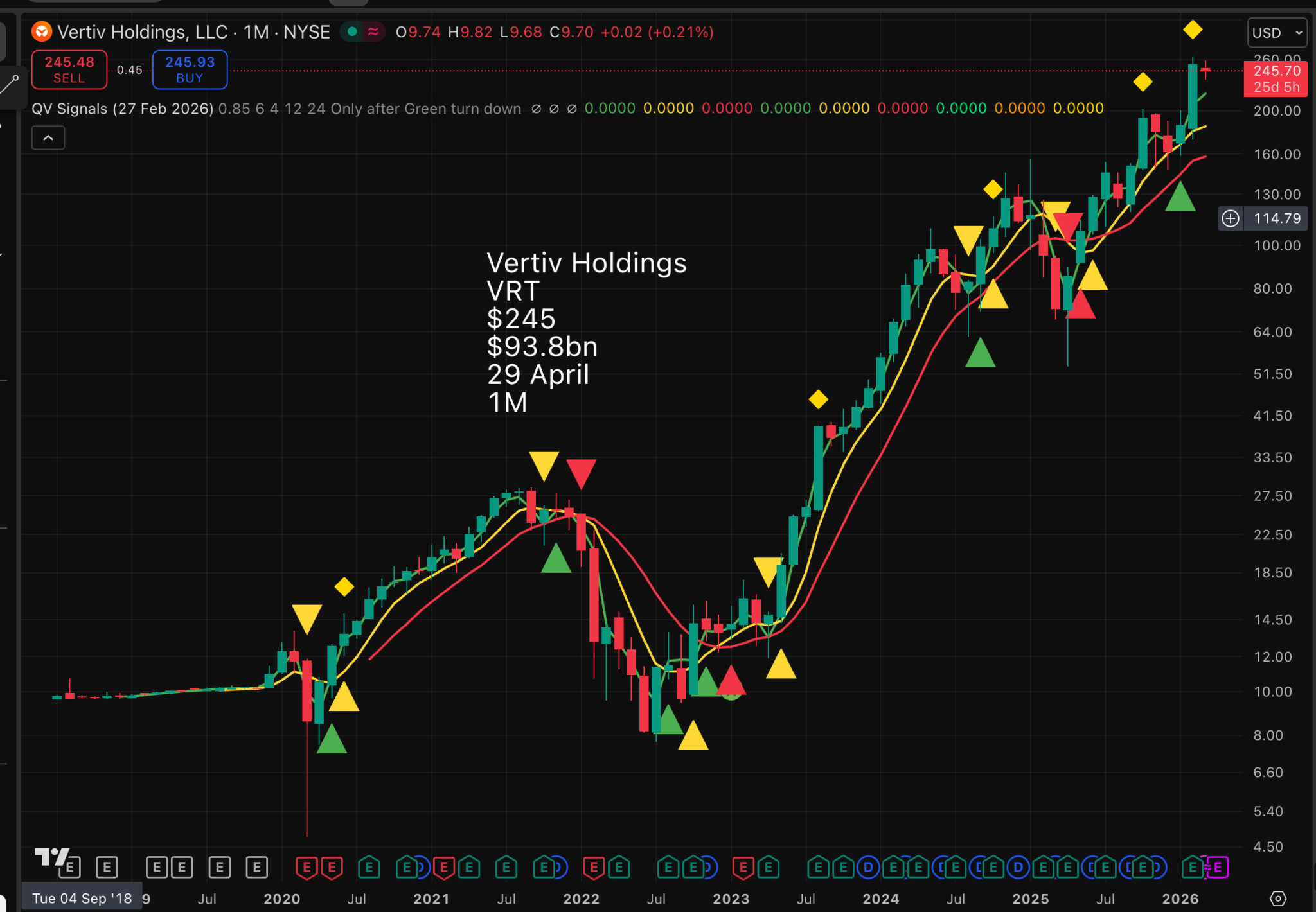
Task: Click the TradingView logo on the chart
Action: click(x=51, y=856)
